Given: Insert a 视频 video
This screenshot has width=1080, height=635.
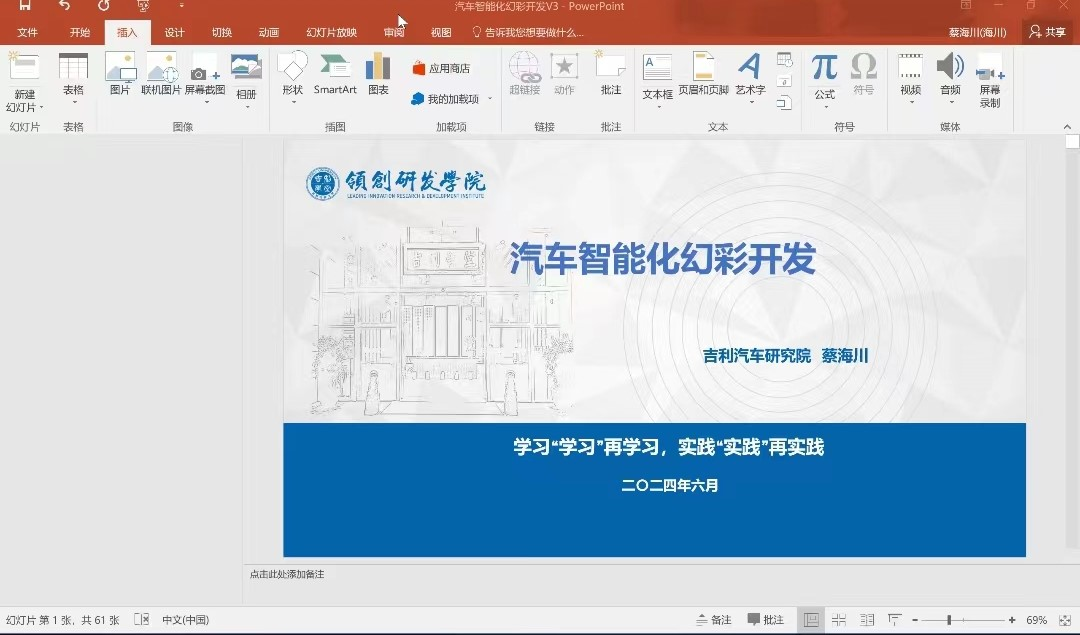Looking at the screenshot, I should click(911, 77).
